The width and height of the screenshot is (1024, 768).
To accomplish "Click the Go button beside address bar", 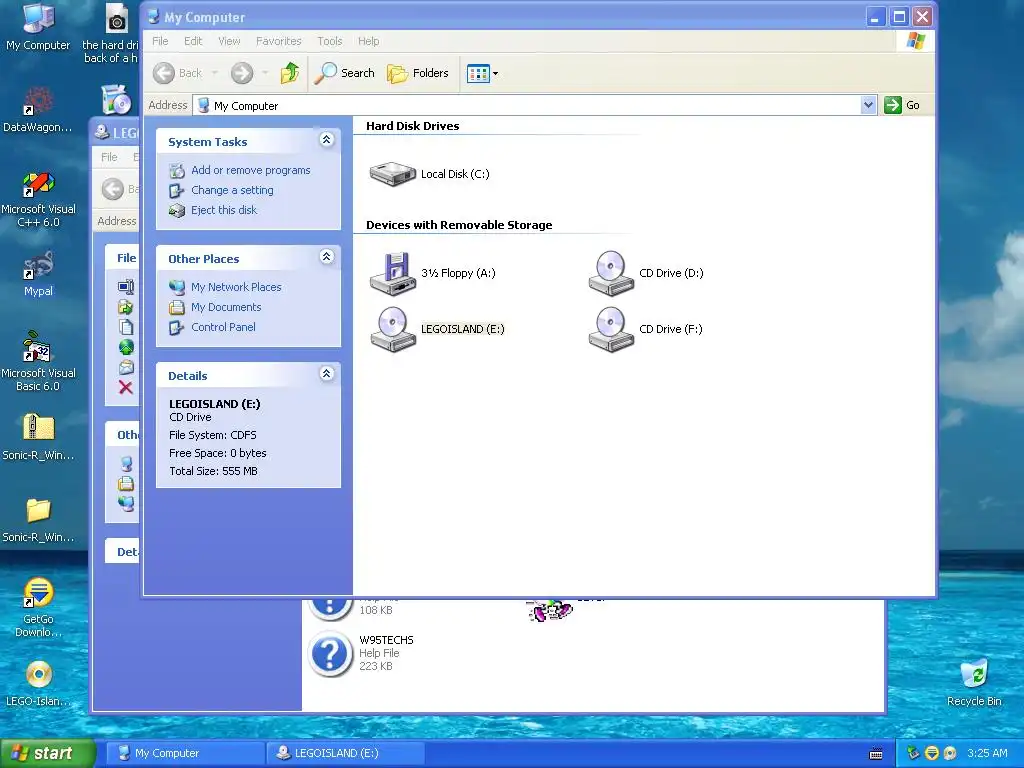I will [902, 105].
